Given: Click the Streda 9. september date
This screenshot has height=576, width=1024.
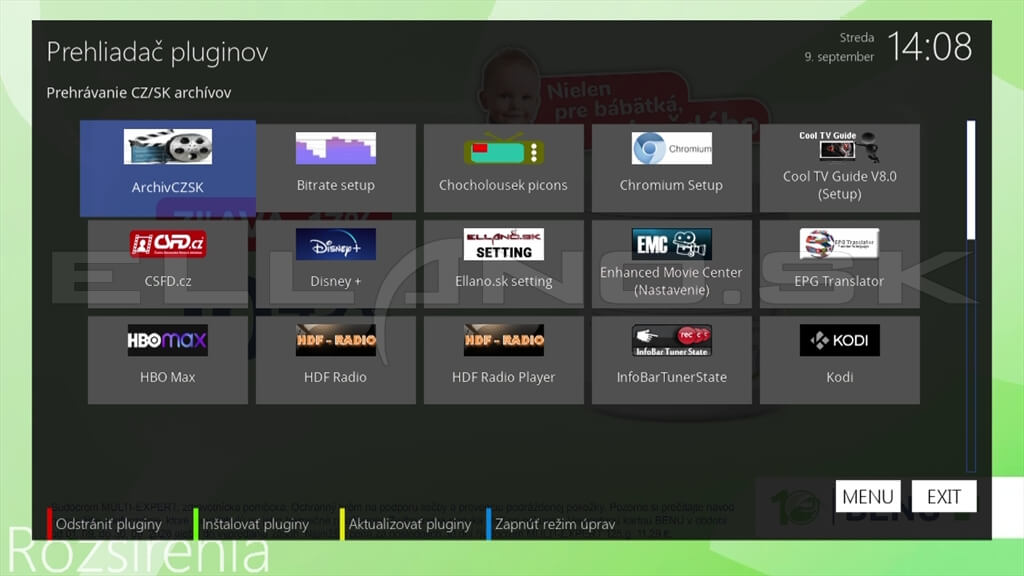Looking at the screenshot, I should click(839, 47).
